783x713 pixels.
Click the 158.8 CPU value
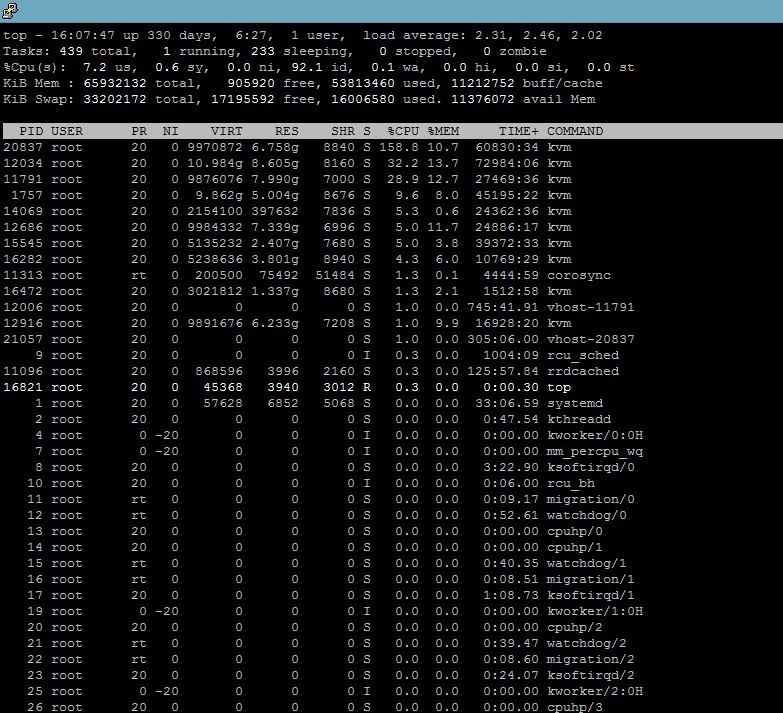[x=398, y=147]
